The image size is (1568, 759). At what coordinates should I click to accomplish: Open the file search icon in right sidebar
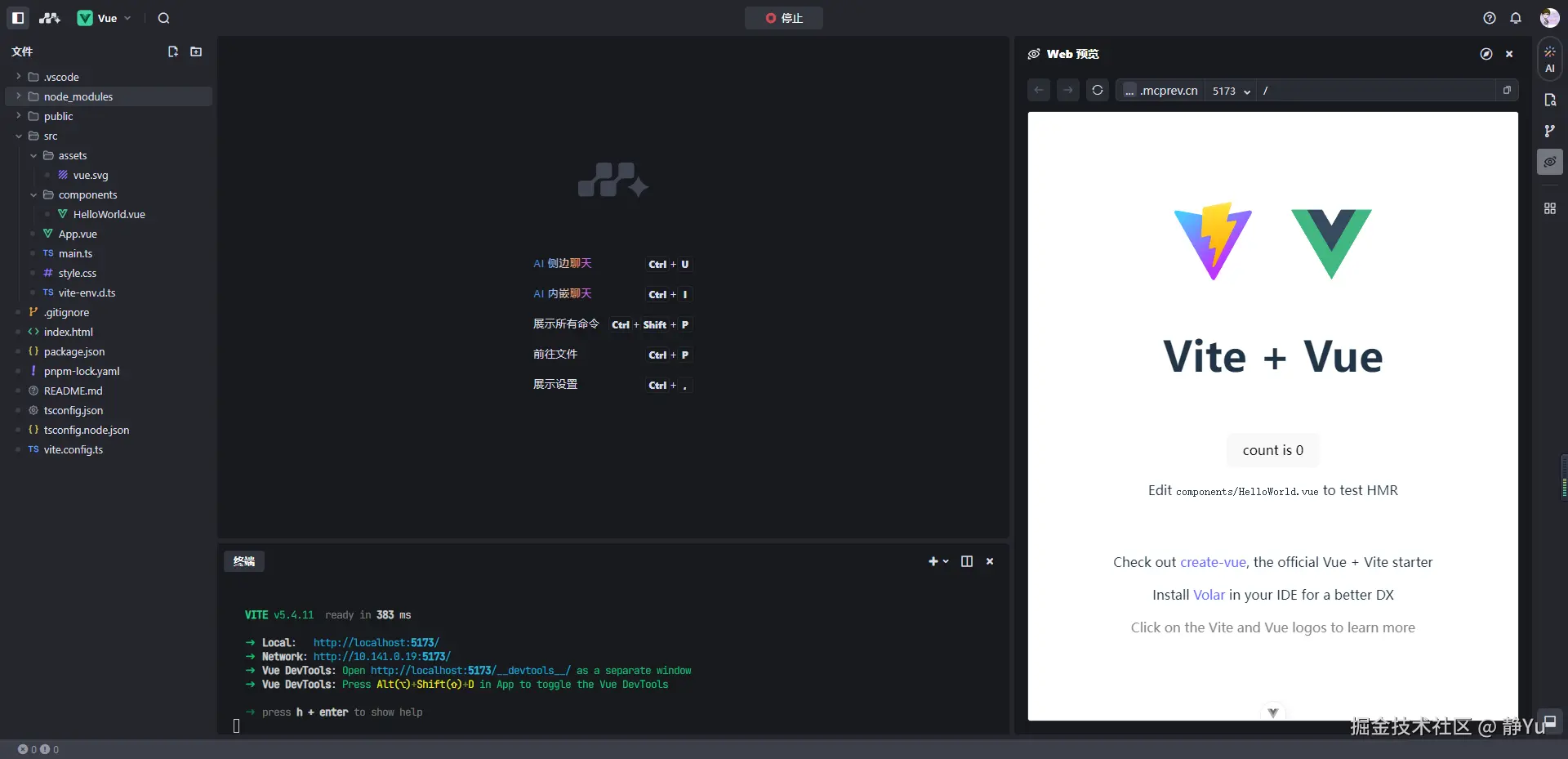(x=1550, y=100)
